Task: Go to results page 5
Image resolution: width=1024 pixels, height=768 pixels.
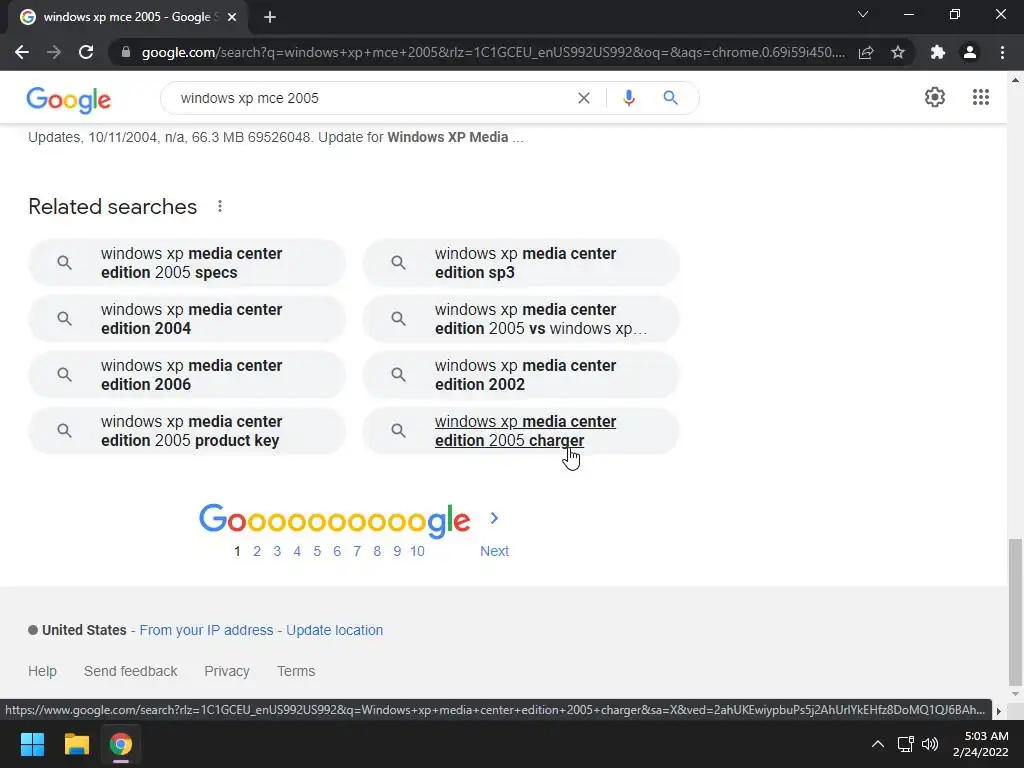Action: (317, 551)
